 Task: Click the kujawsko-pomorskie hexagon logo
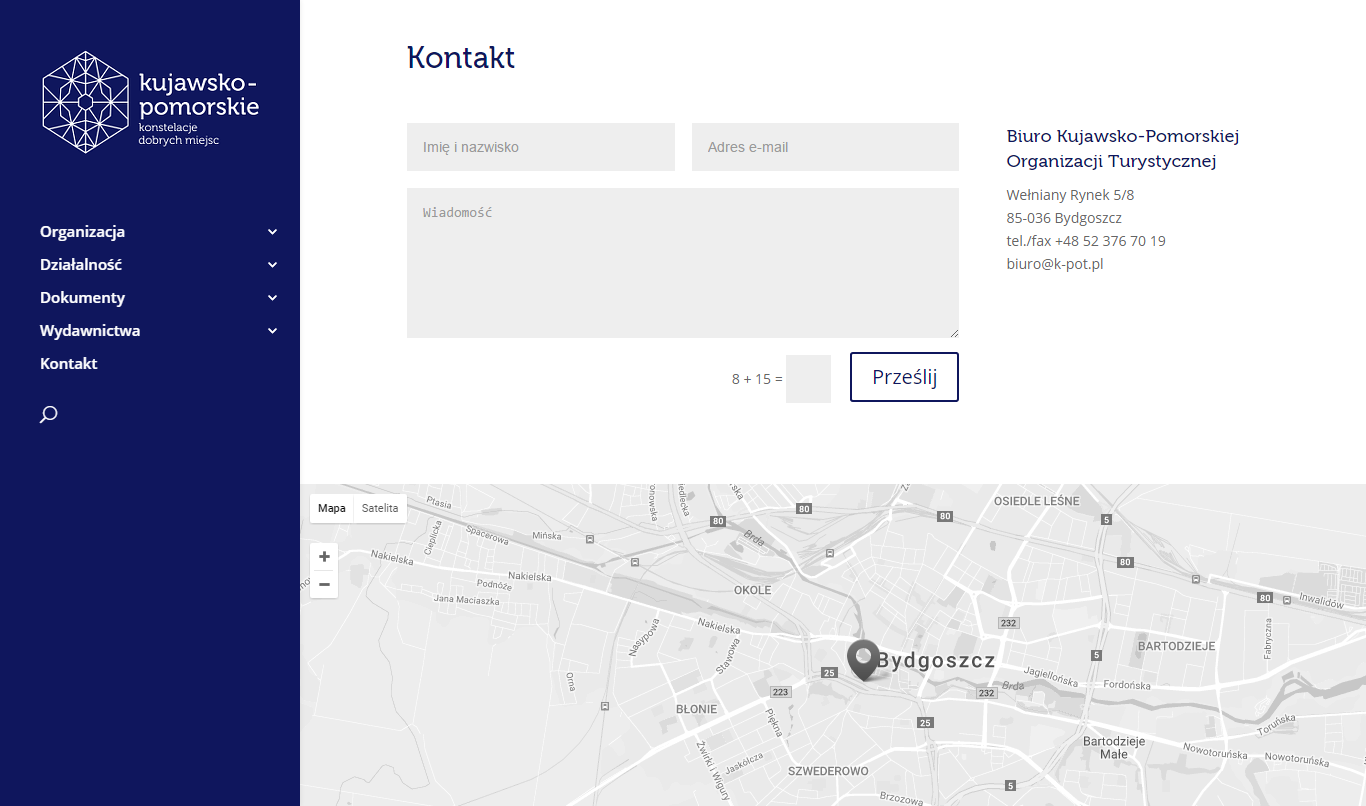point(86,102)
